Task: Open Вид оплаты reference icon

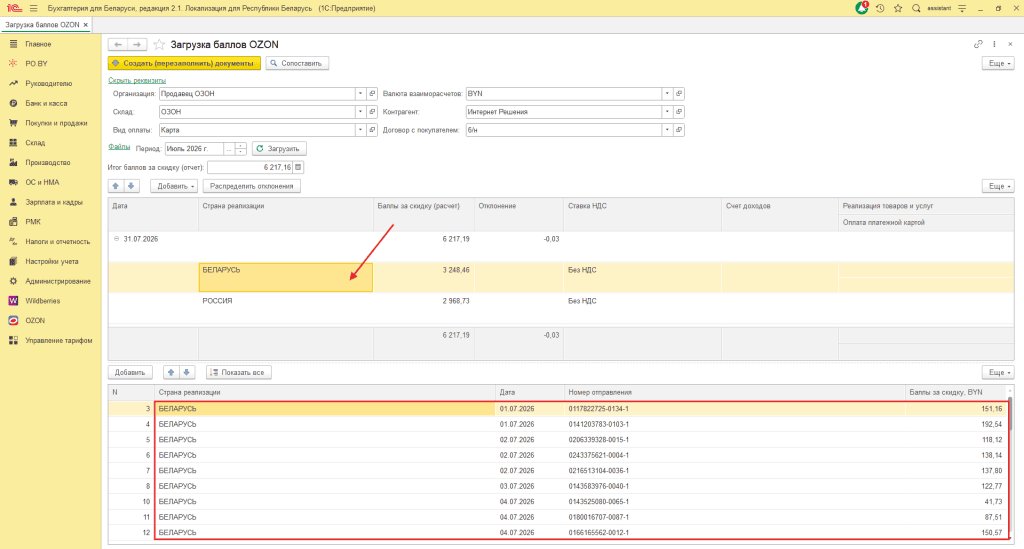Action: coord(372,130)
